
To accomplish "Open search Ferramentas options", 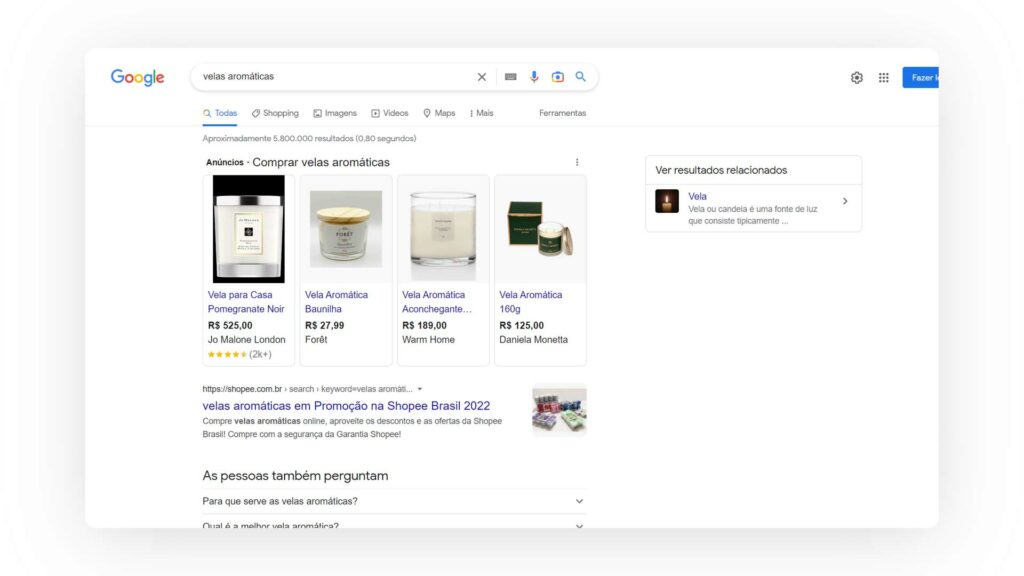I will tap(562, 112).
